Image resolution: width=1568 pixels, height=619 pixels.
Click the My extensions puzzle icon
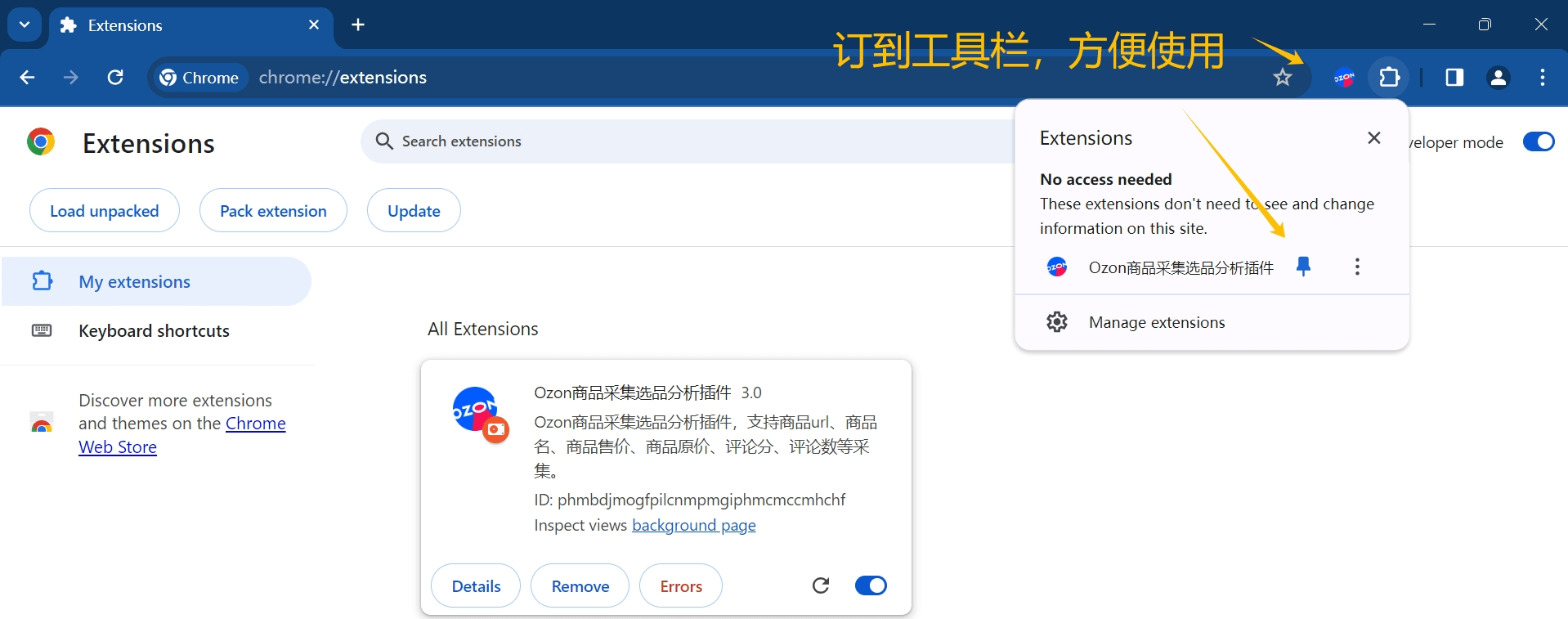[x=42, y=281]
